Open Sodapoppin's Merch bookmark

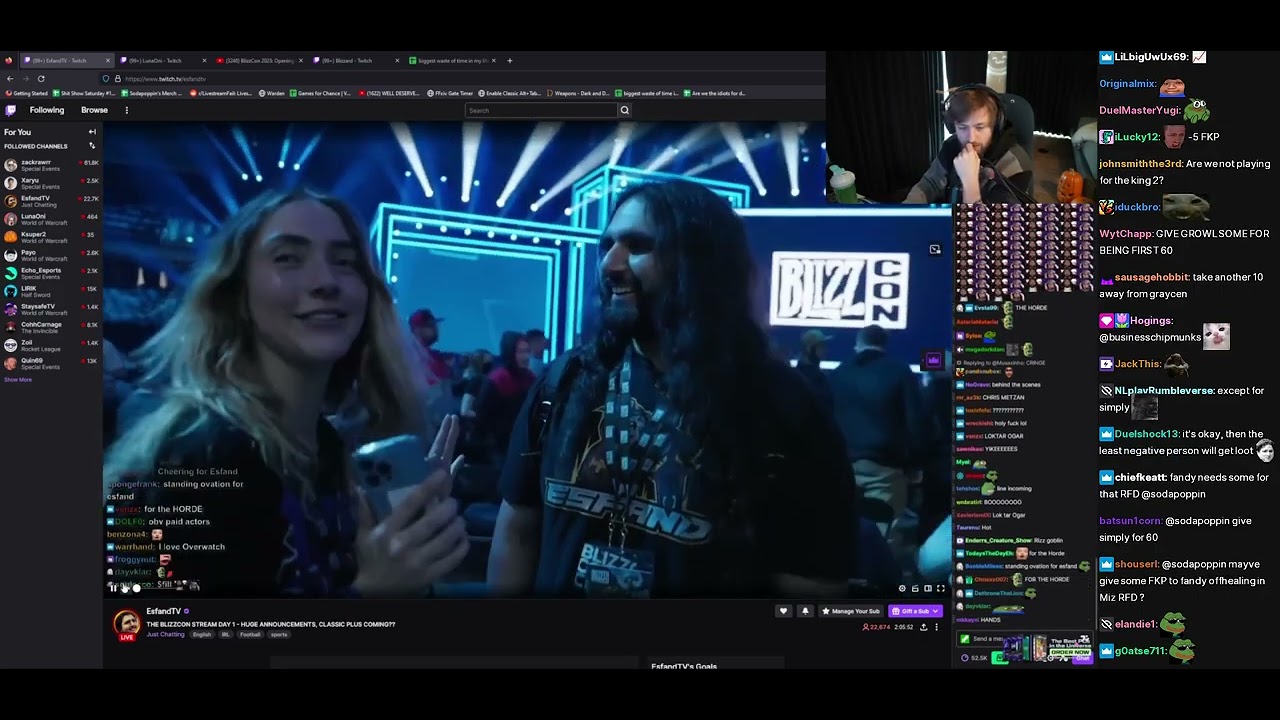click(x=152, y=93)
